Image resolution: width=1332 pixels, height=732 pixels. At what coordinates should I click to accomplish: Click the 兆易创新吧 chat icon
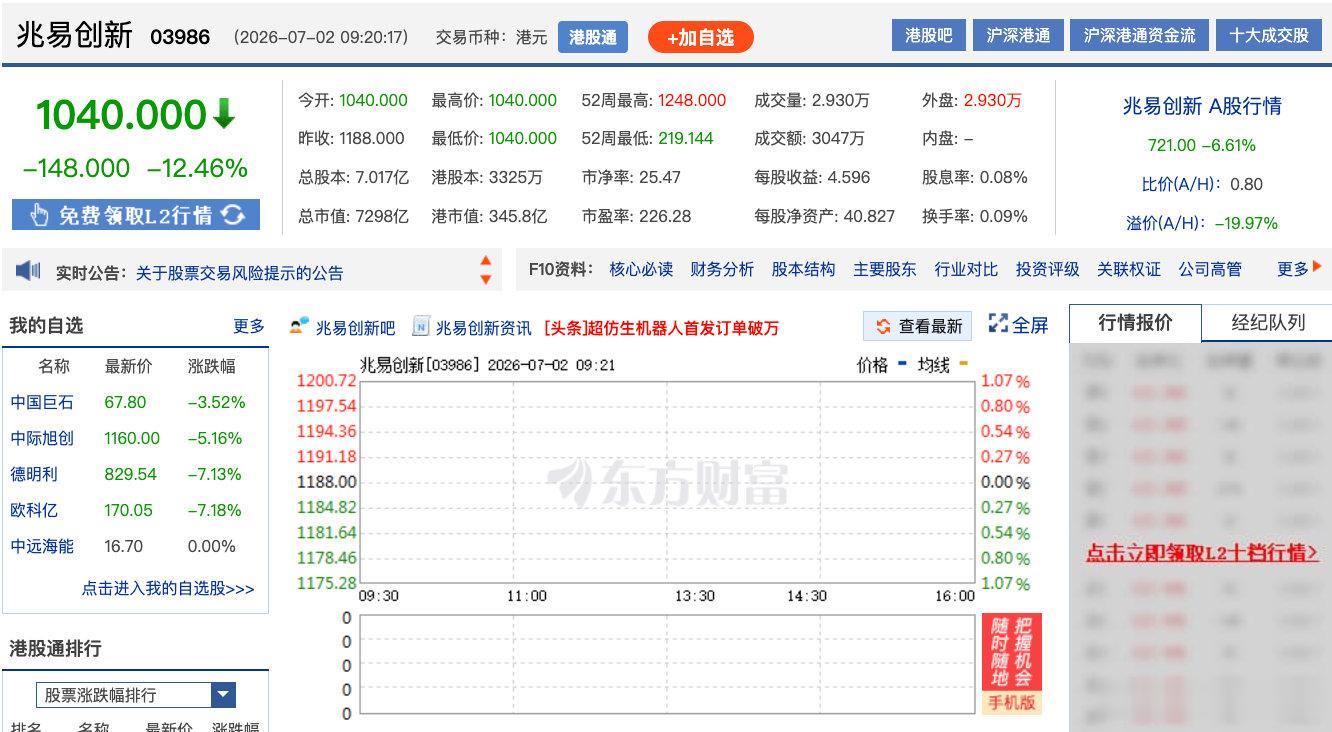[299, 326]
